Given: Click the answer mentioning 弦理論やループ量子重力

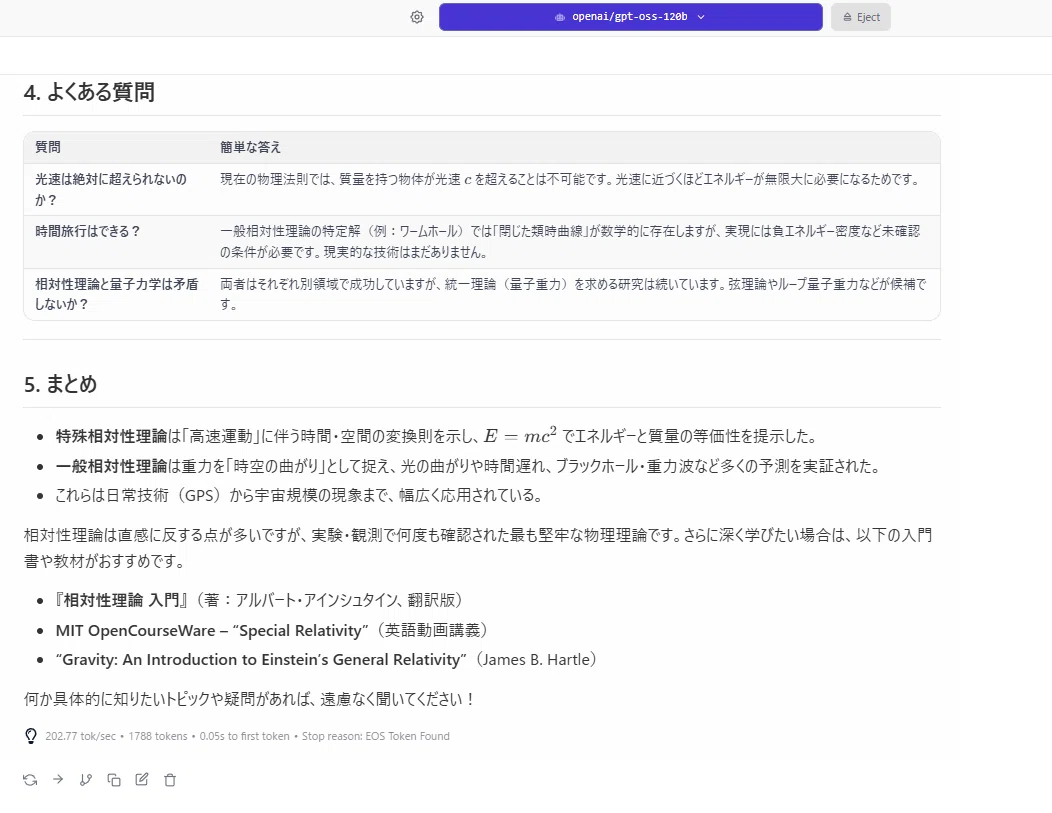Looking at the screenshot, I should (573, 294).
